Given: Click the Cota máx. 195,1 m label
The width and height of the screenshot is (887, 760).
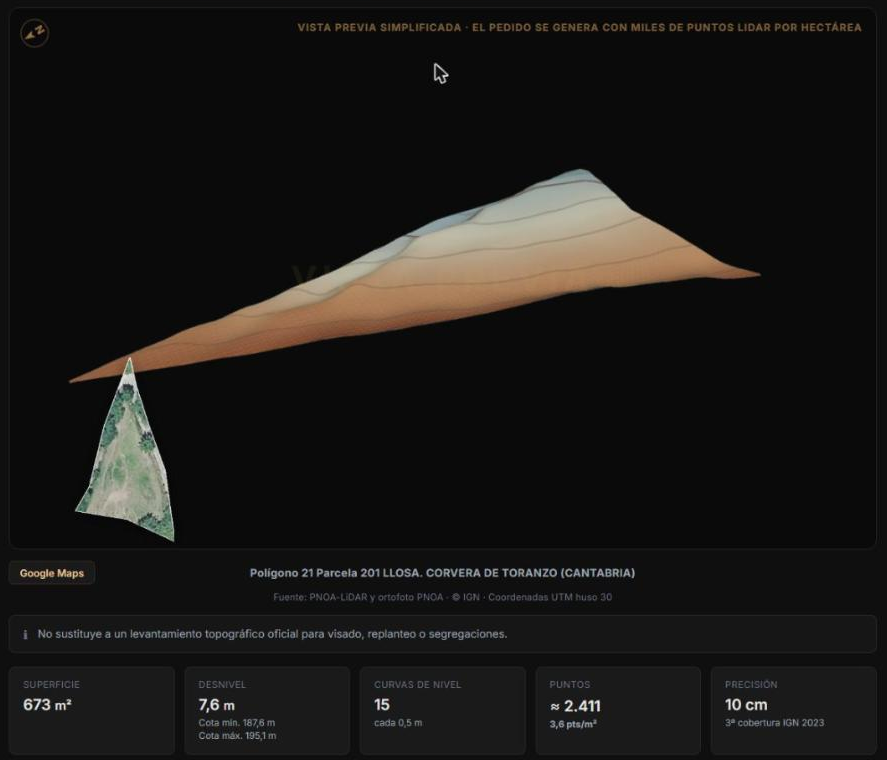Looking at the screenshot, I should pos(237,736).
